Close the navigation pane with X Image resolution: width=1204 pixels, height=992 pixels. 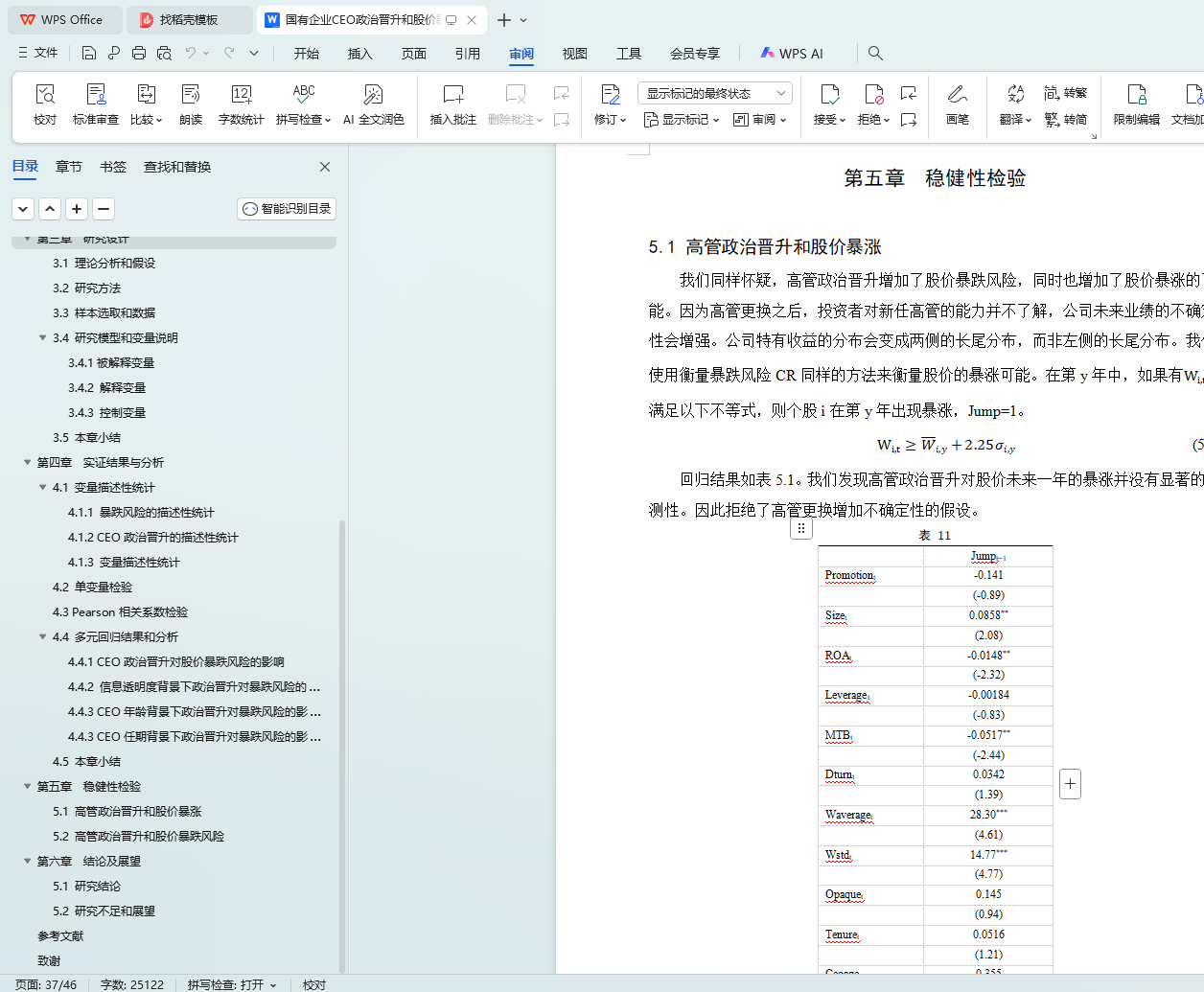tap(325, 167)
